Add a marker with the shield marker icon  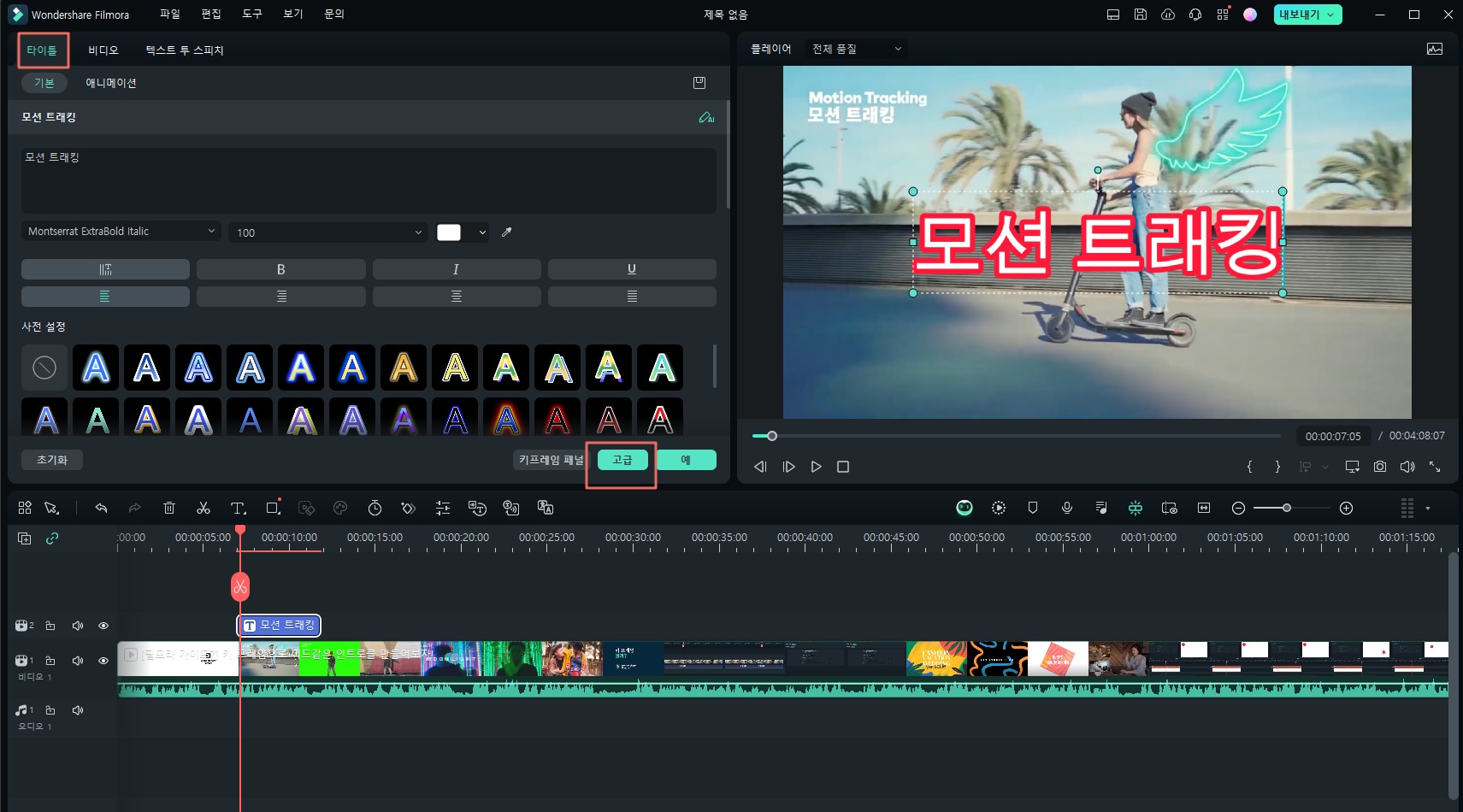[1033, 508]
